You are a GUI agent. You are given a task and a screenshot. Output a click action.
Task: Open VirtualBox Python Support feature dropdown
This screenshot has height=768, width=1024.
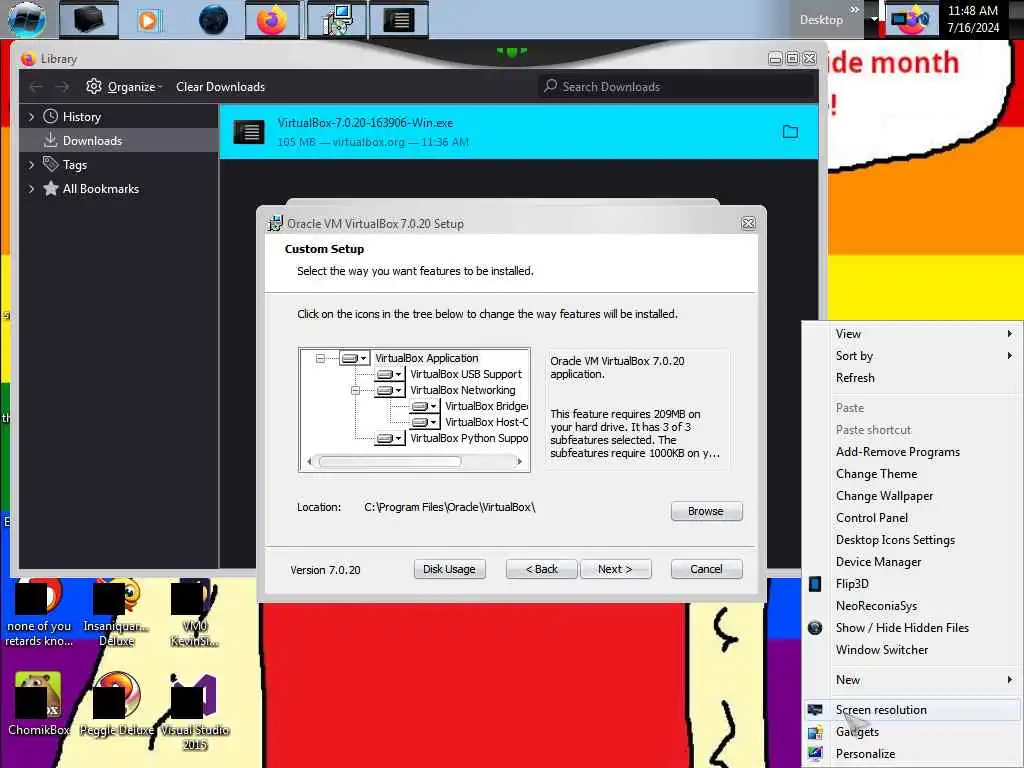390,438
